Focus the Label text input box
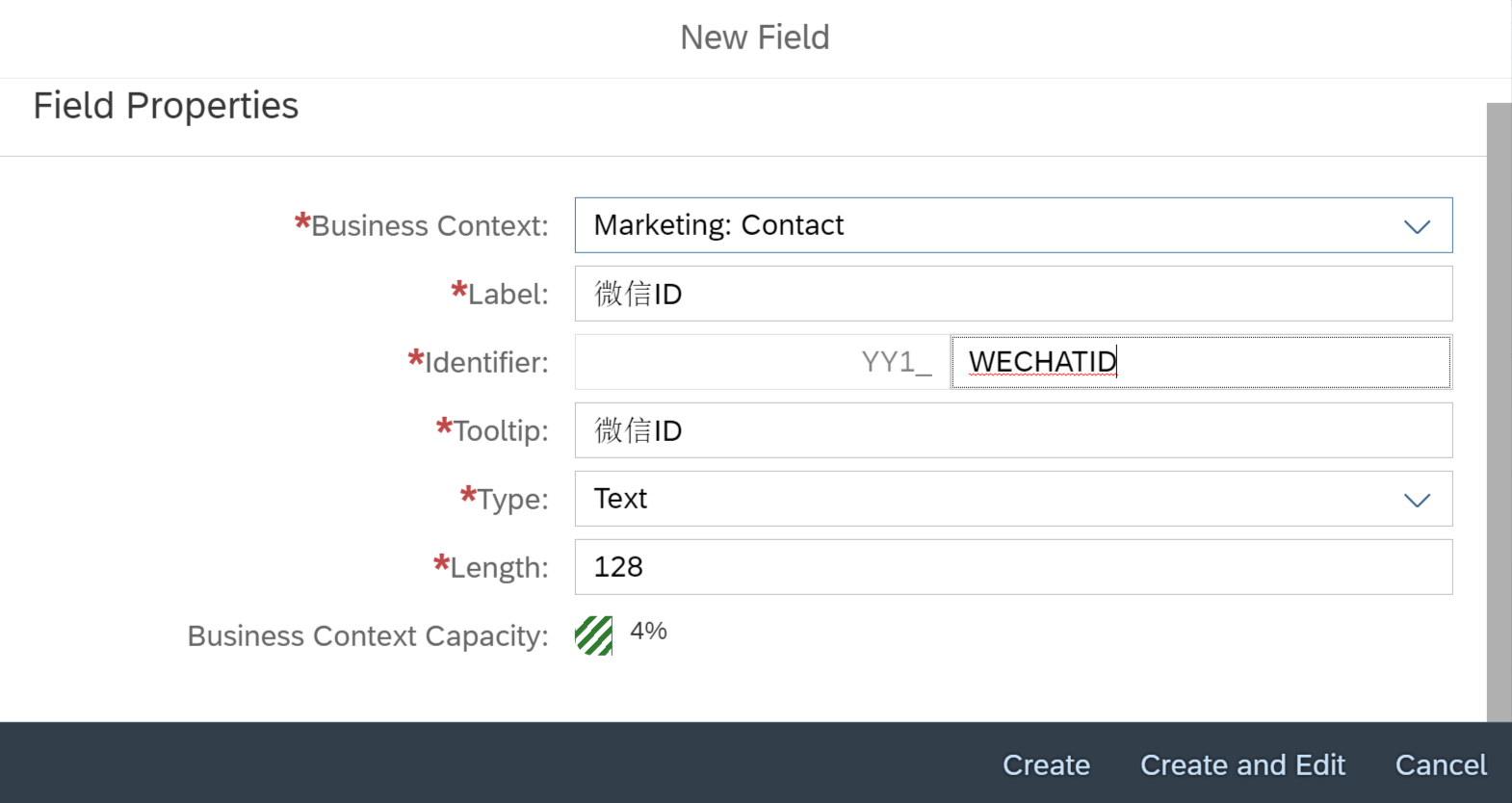Image resolution: width=1512 pixels, height=803 pixels. 1013,294
